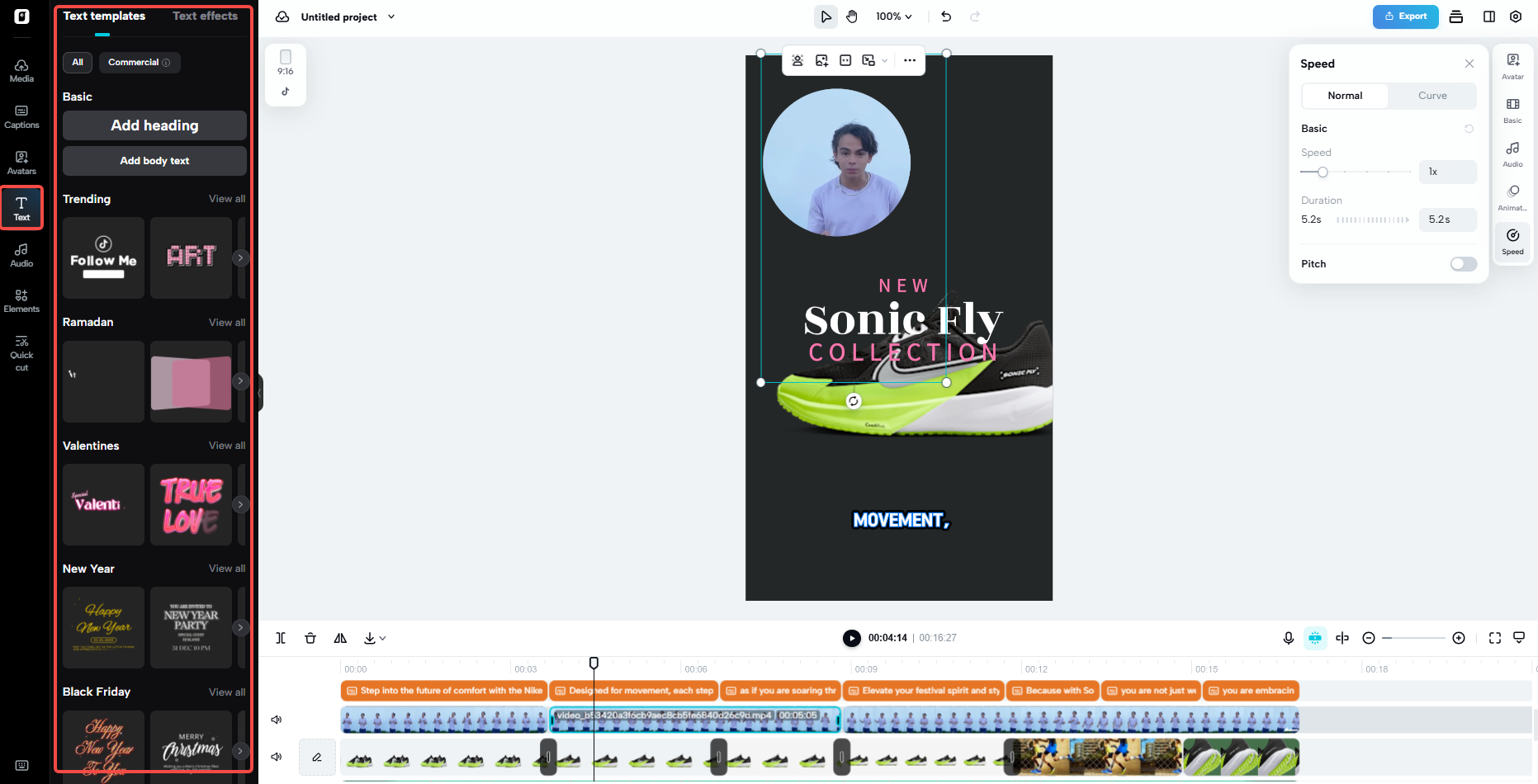This screenshot has width=1538, height=784.
Task: Switch to the Text effects tab
Action: pyautogui.click(x=205, y=15)
